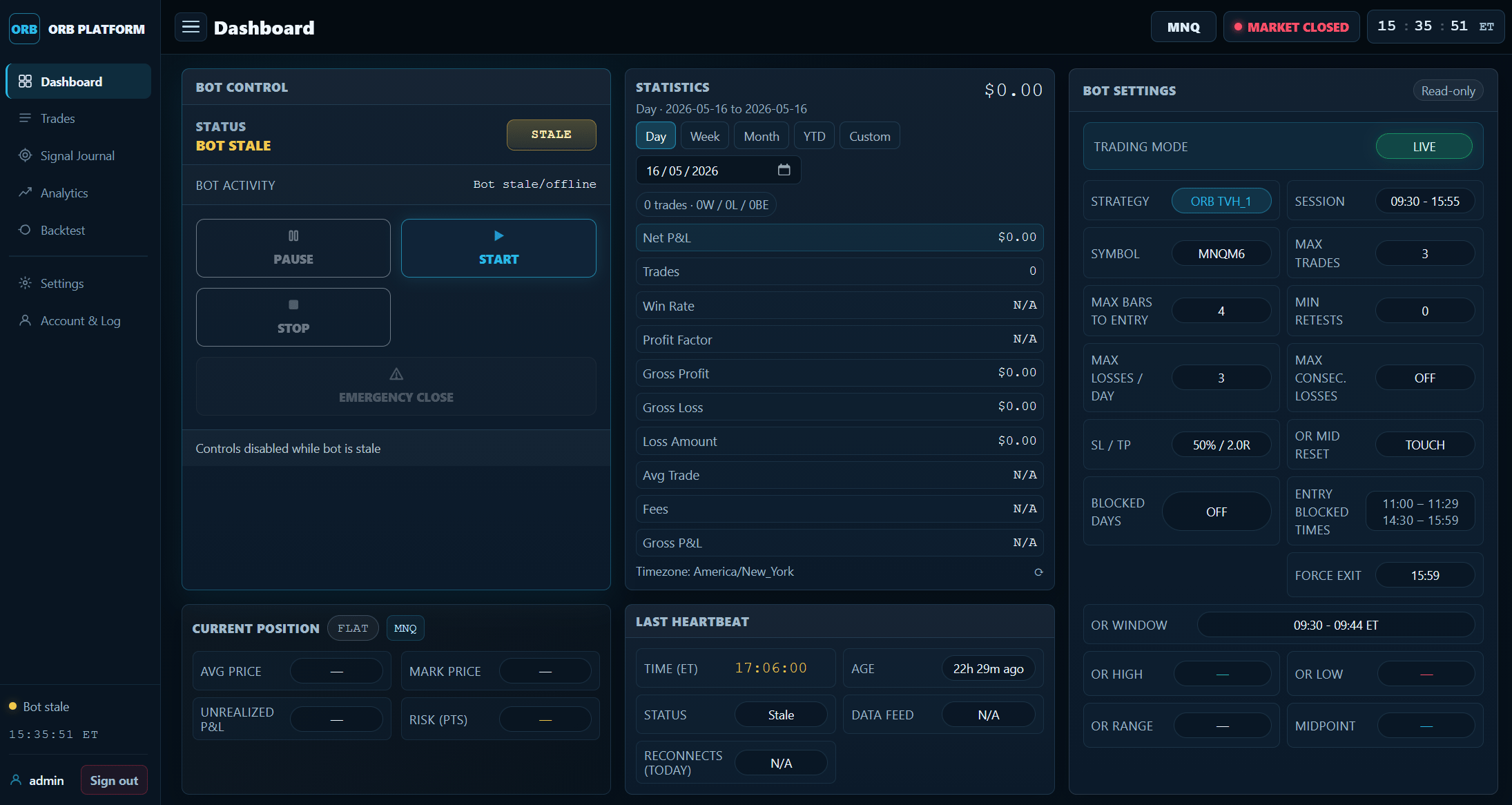Image resolution: width=1512 pixels, height=805 pixels.
Task: Click the MNQ symbol button in header
Action: pos(1183,27)
